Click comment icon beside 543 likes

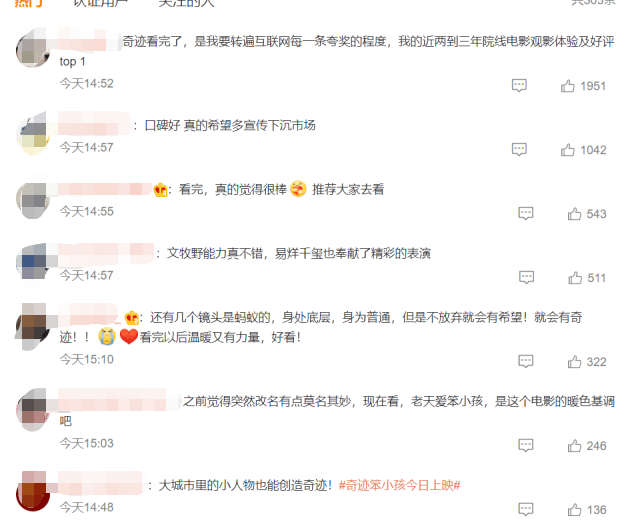526,213
